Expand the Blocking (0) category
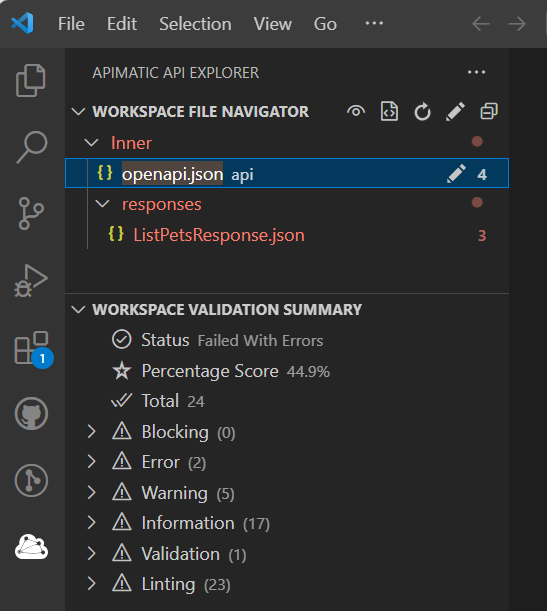The image size is (547, 611). pyautogui.click(x=92, y=431)
